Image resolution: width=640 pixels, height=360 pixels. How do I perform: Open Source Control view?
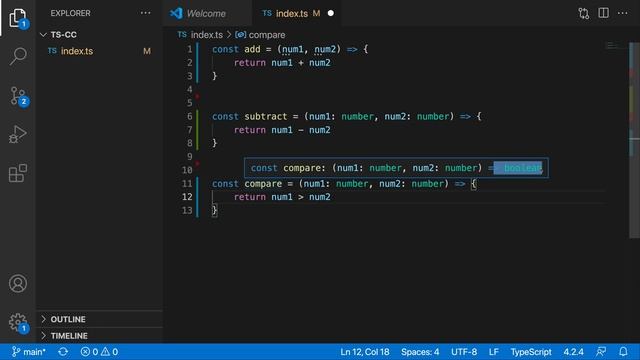(18, 96)
